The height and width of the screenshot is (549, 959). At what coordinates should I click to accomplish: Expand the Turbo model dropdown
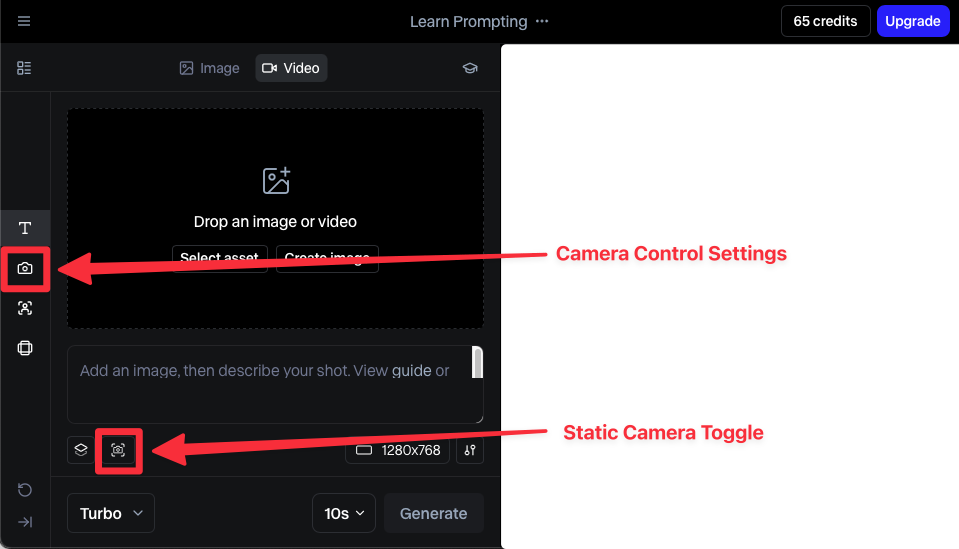tap(111, 513)
